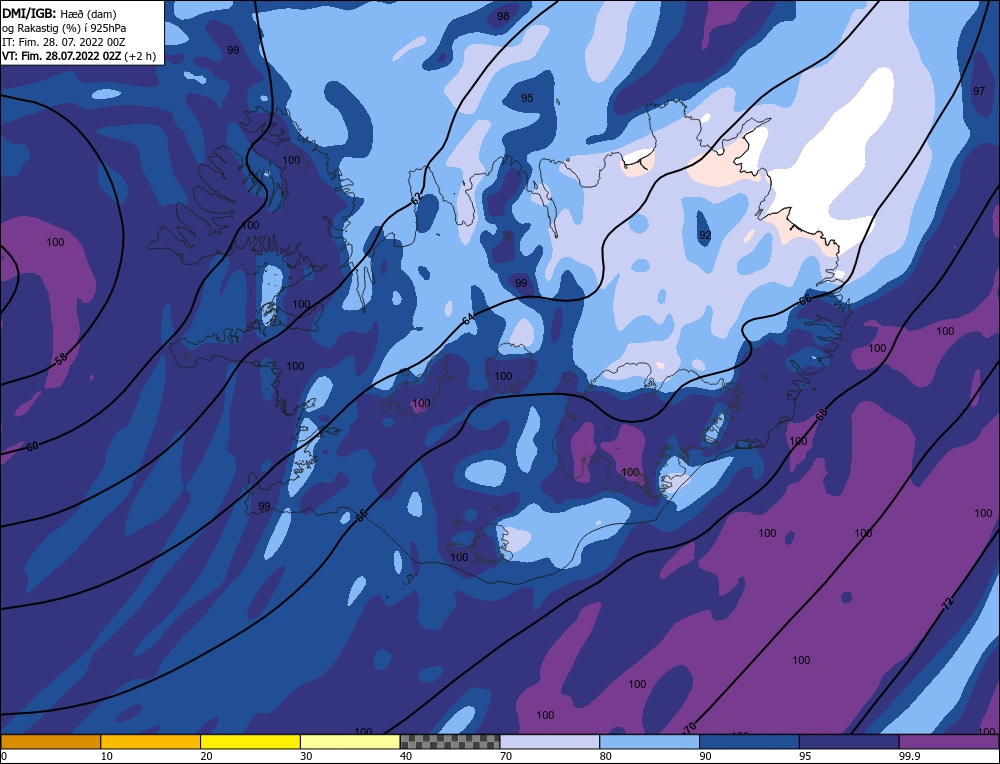1000x764 pixels.
Task: Click the '72' contour line label
Action: (948, 603)
